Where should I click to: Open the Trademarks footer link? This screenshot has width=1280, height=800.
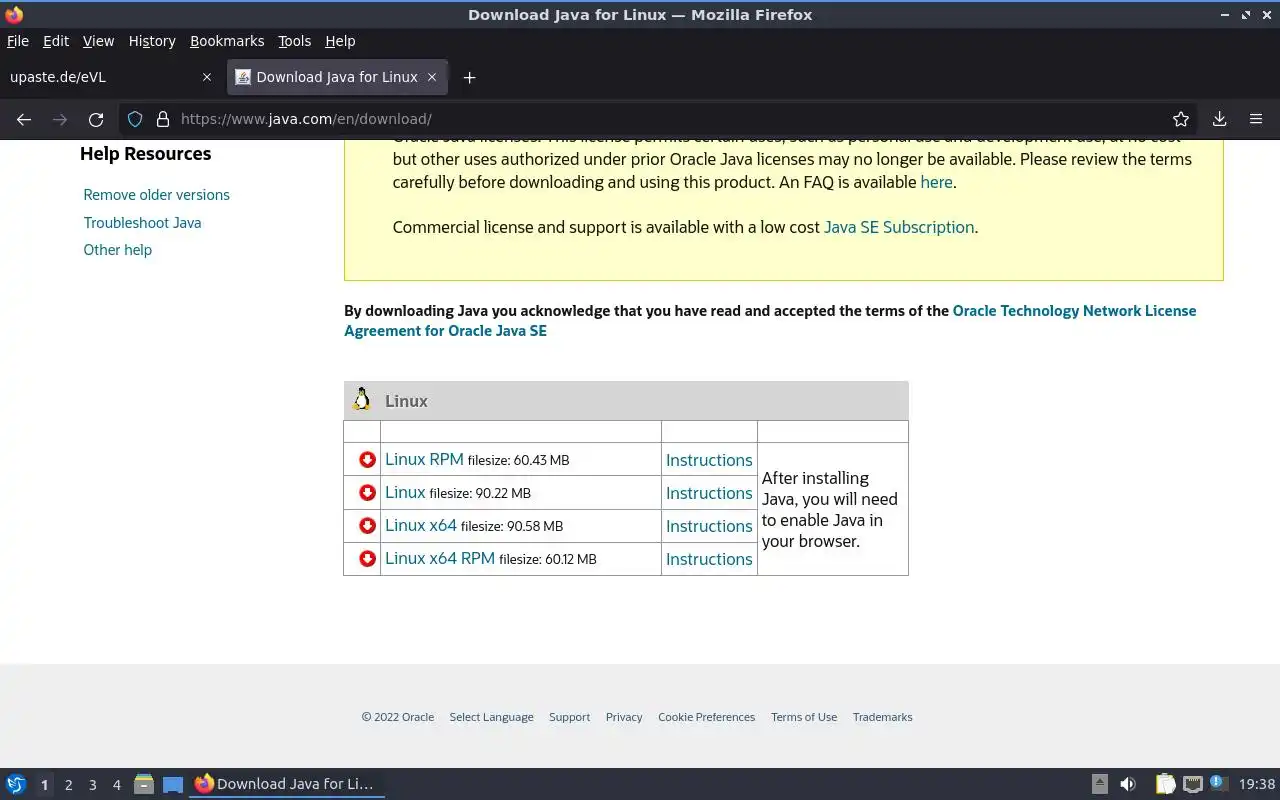pyautogui.click(x=883, y=717)
